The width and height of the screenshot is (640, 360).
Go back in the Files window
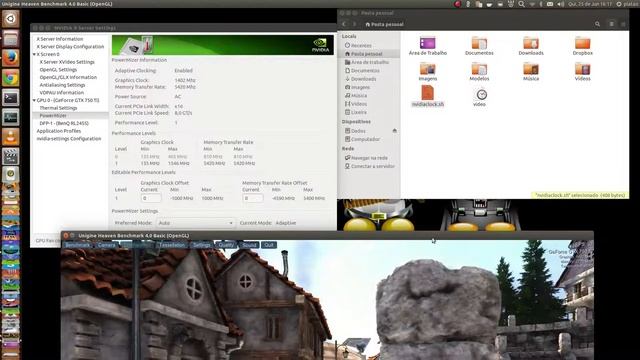pos(344,24)
